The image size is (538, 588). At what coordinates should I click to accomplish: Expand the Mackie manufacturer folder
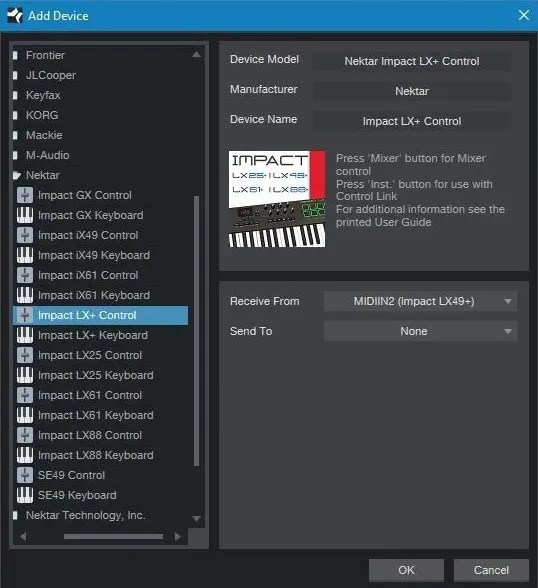click(15, 135)
